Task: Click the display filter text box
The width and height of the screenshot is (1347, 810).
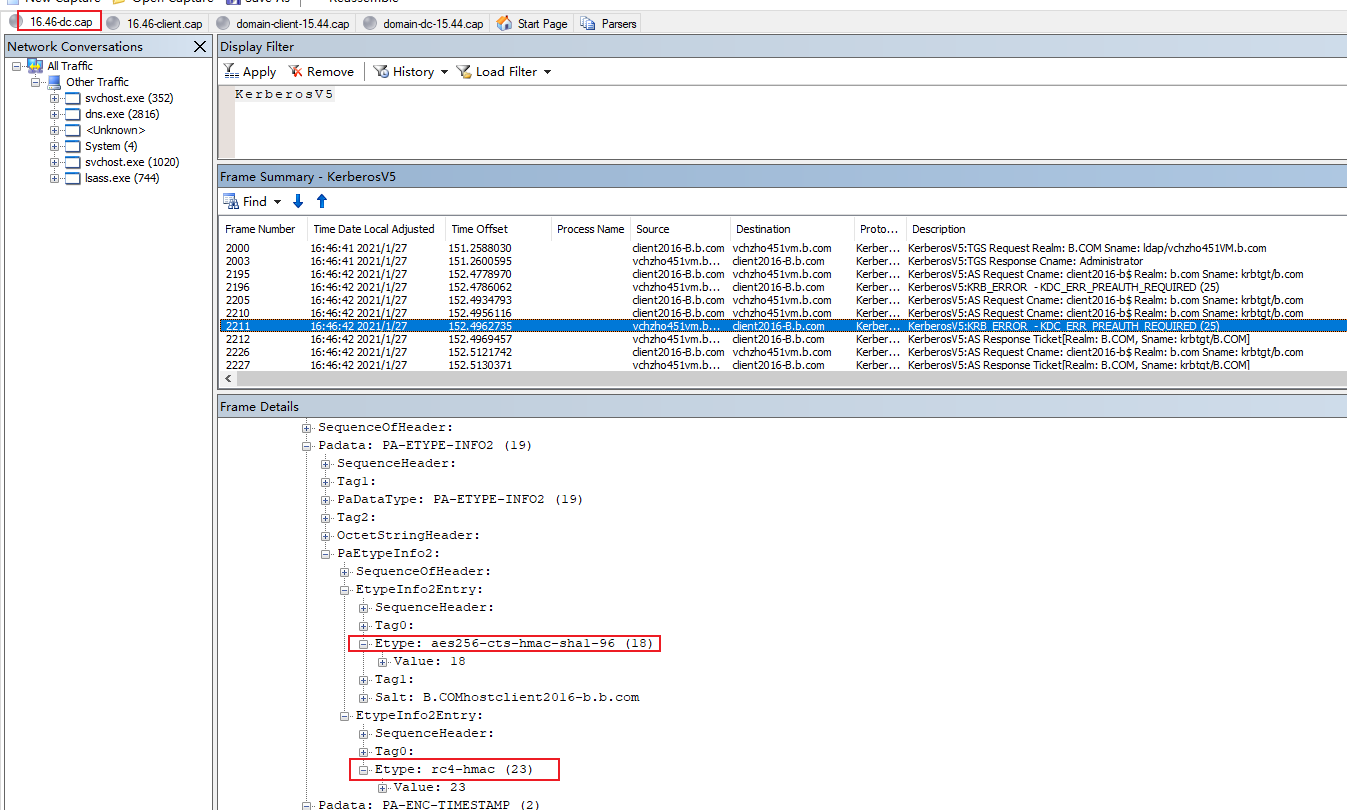Action: pyautogui.click(x=782, y=121)
